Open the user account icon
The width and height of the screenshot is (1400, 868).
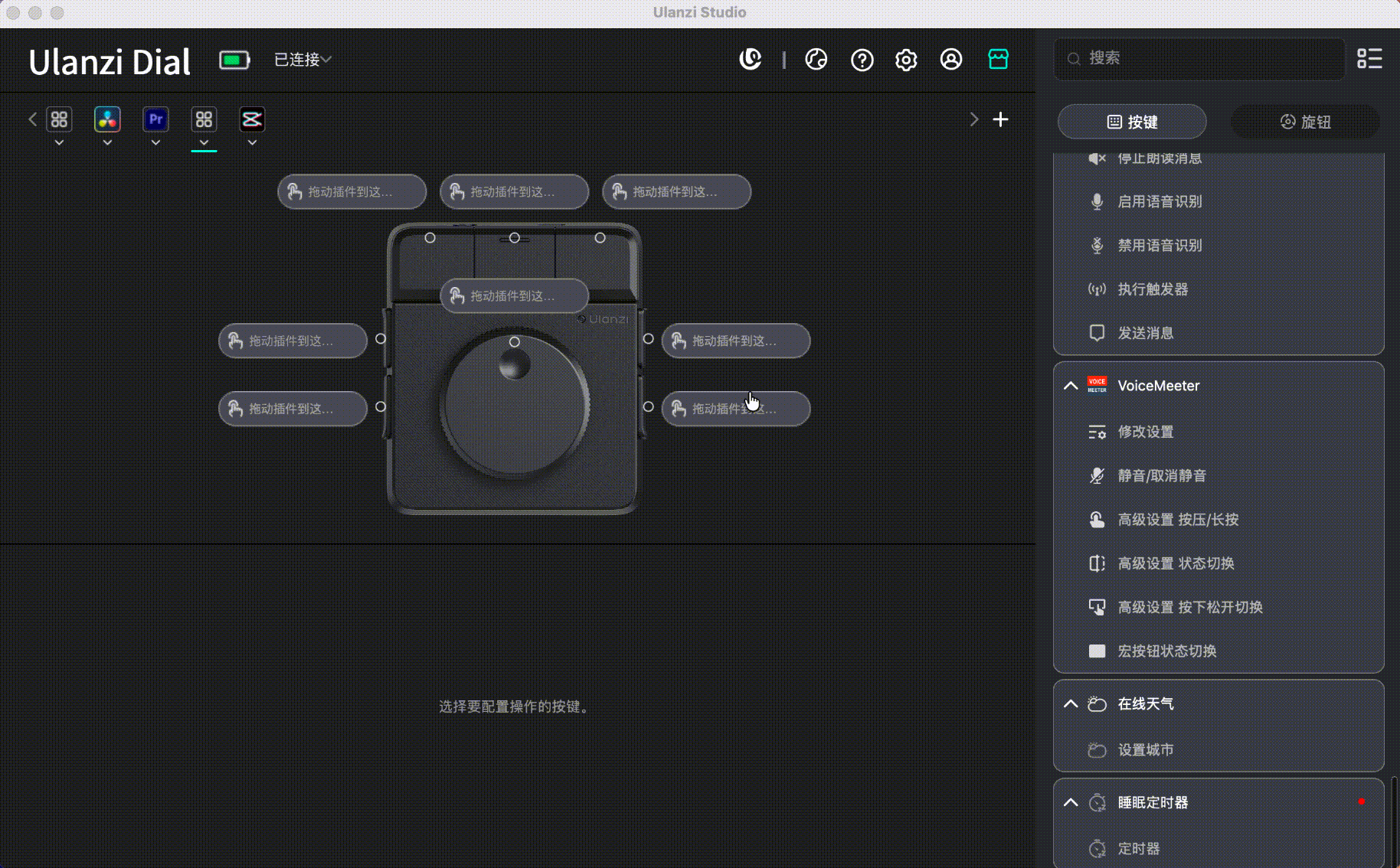[950, 60]
